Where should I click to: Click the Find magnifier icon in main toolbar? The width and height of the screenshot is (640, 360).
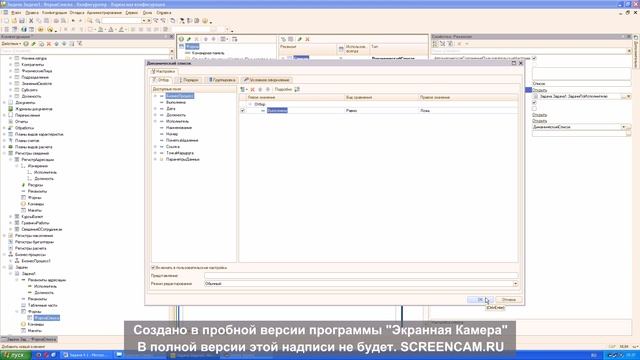[90, 21]
